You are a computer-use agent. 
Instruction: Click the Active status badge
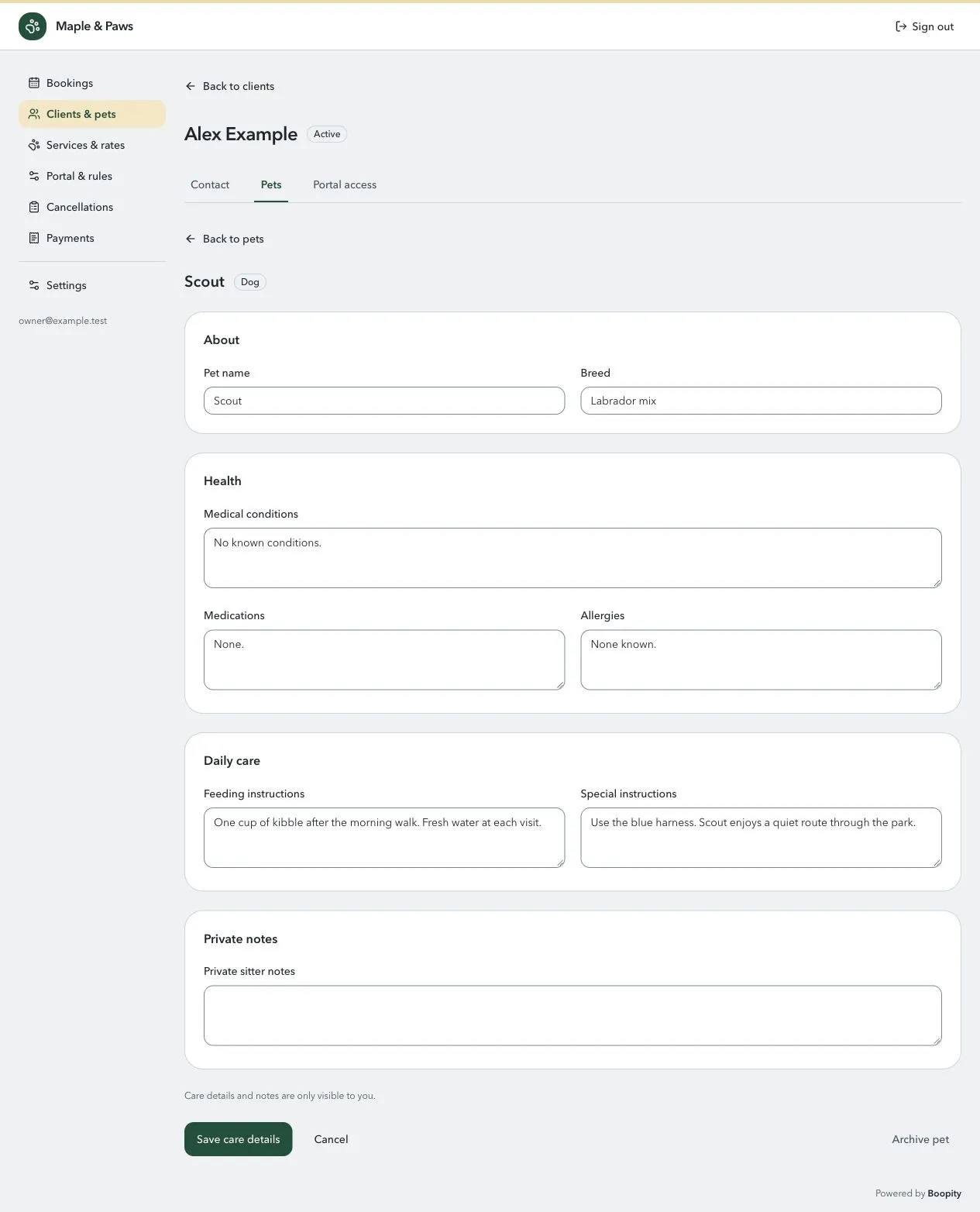coord(327,134)
